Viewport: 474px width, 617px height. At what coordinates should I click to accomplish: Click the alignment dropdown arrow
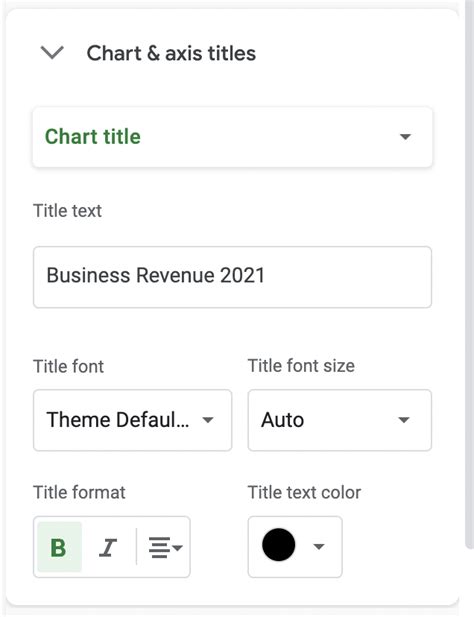pos(178,547)
